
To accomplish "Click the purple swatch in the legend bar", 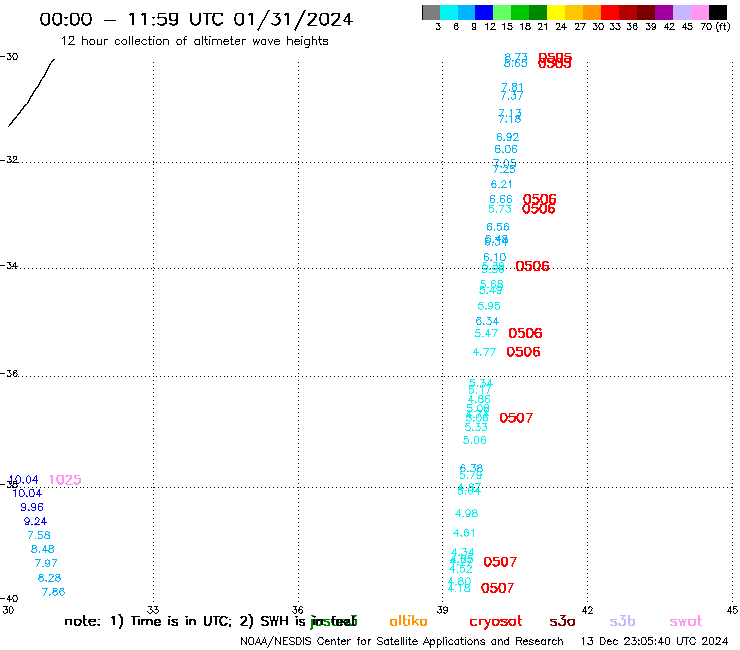I will pyautogui.click(x=664, y=12).
